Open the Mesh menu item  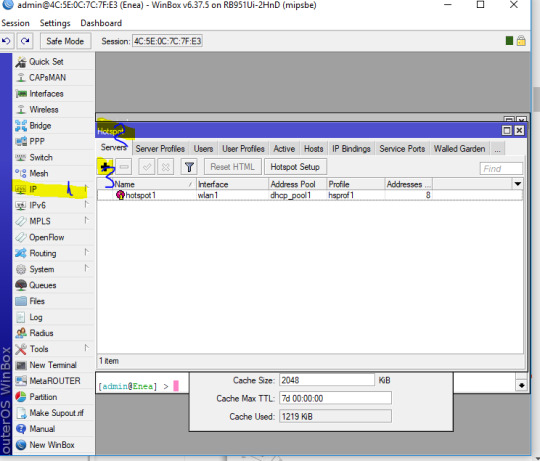point(53,173)
